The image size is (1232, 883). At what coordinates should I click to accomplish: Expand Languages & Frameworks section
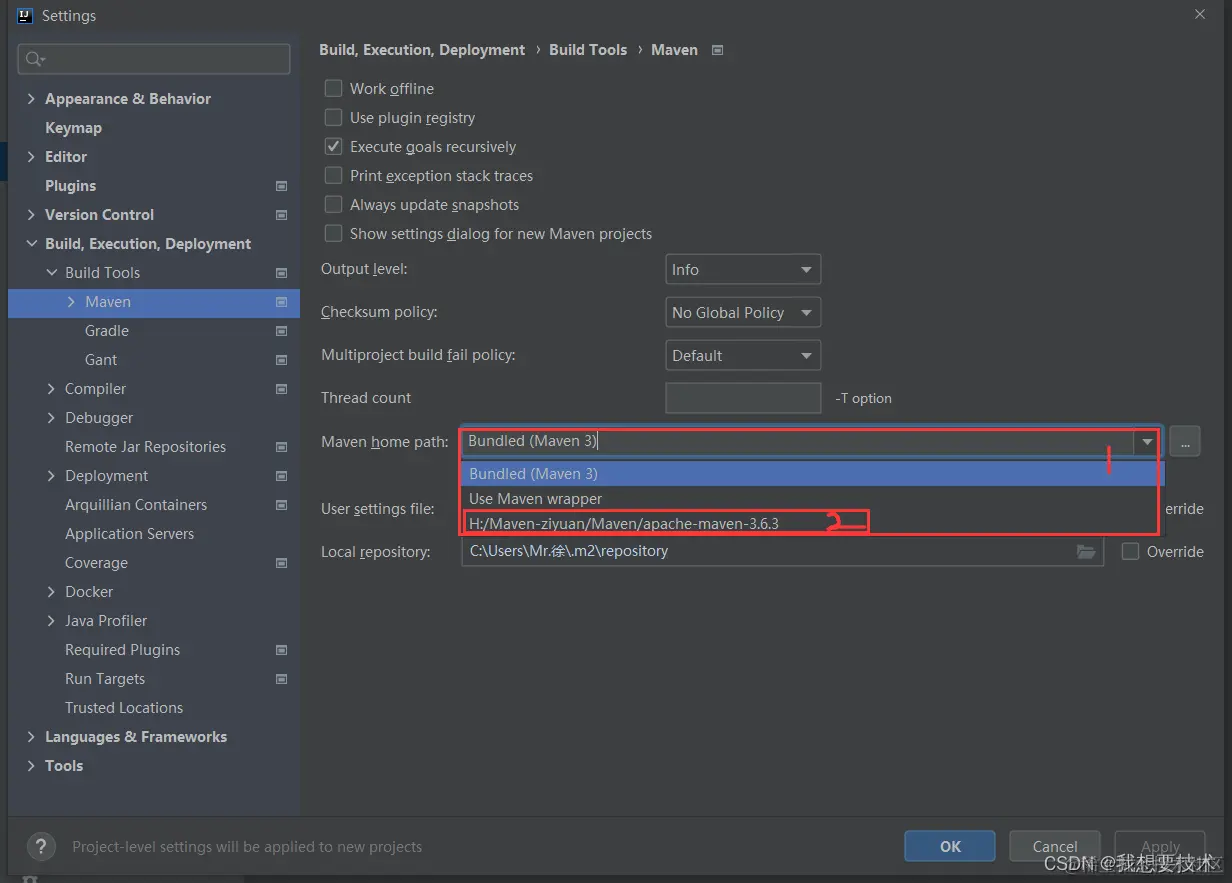[31, 737]
